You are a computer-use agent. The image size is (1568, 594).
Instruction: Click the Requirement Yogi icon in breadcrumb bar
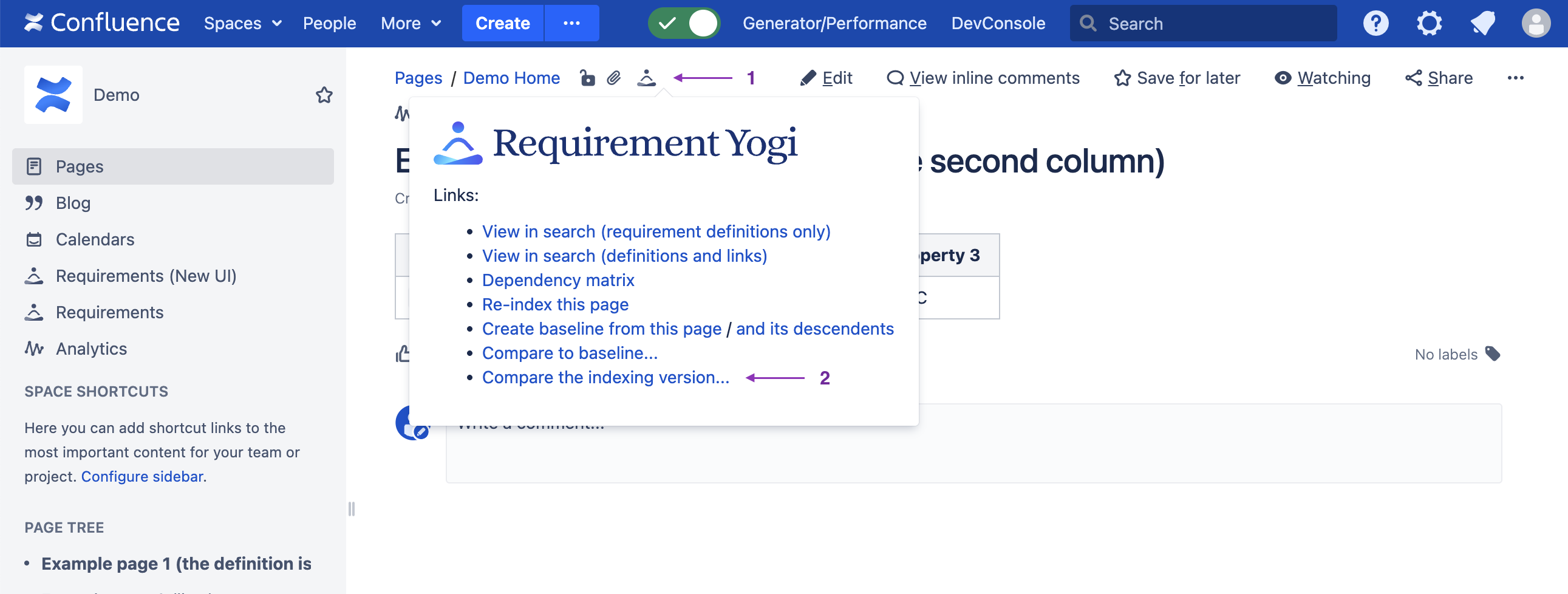click(646, 78)
